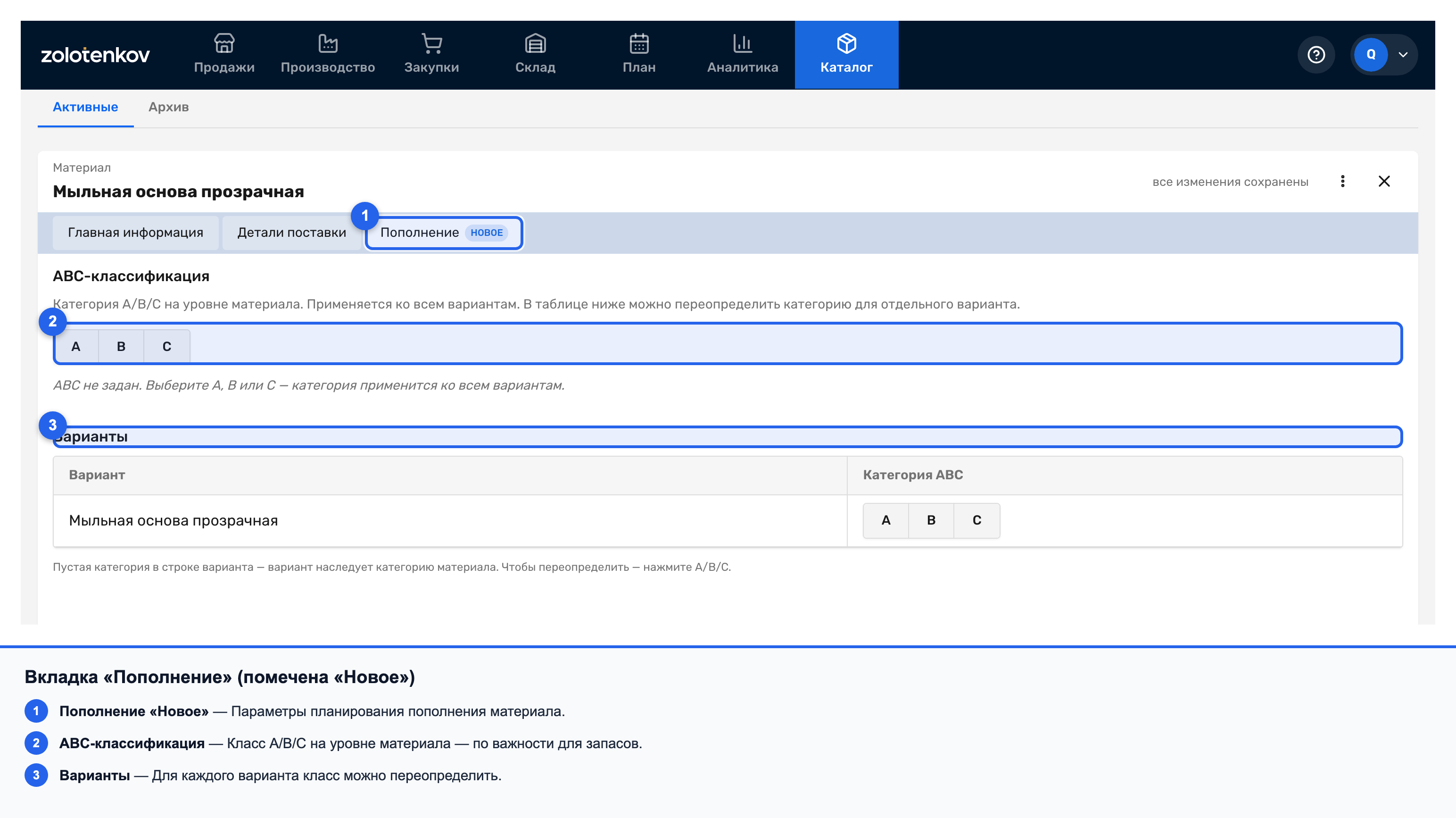The width and height of the screenshot is (1456, 818).
Task: Open the help question-mark icon
Action: [1316, 55]
